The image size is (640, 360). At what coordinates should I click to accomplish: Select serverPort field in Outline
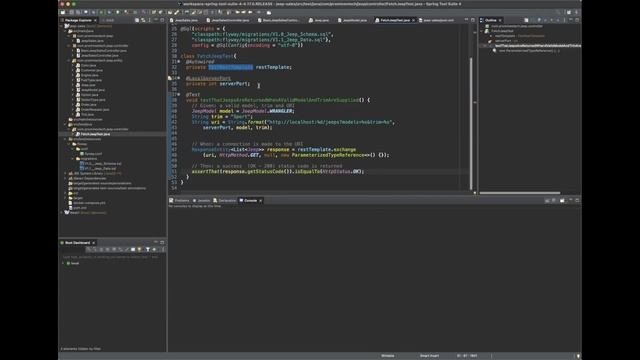[503, 41]
